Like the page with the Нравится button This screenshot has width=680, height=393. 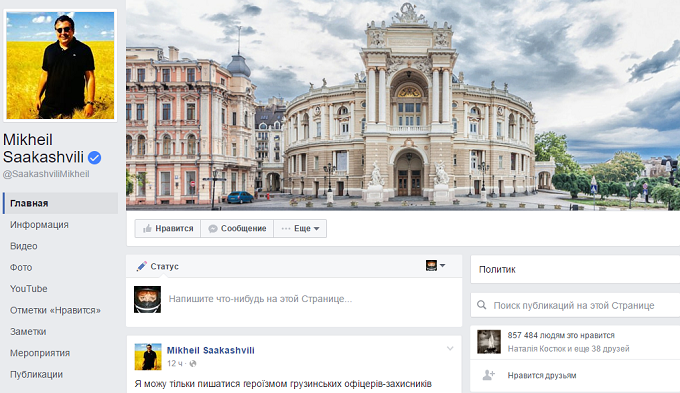[168, 229]
